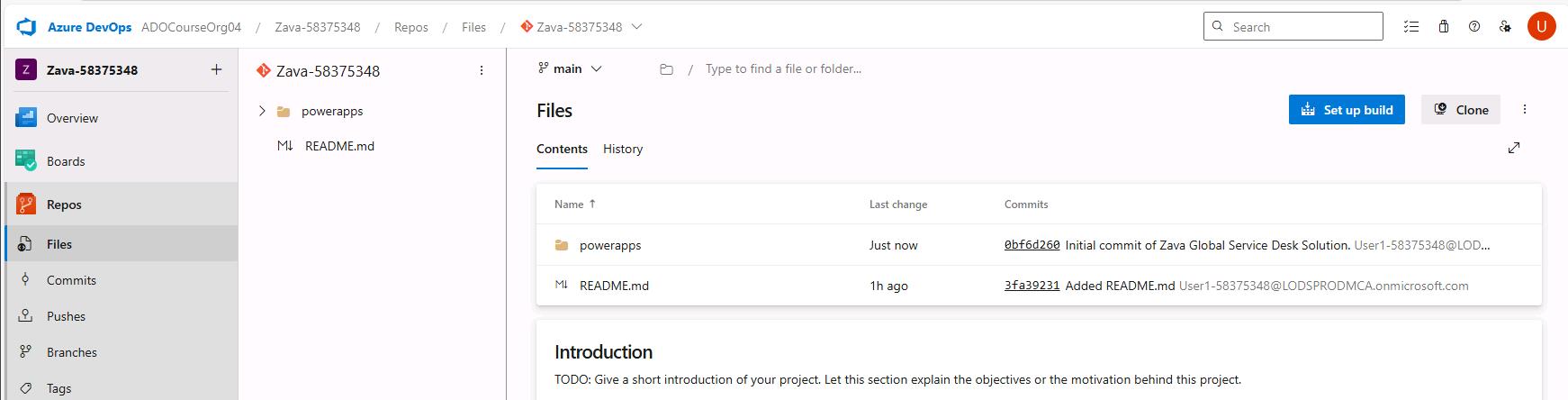Expand the powerapps folder in tree
This screenshot has width=1568, height=400.
tap(262, 111)
